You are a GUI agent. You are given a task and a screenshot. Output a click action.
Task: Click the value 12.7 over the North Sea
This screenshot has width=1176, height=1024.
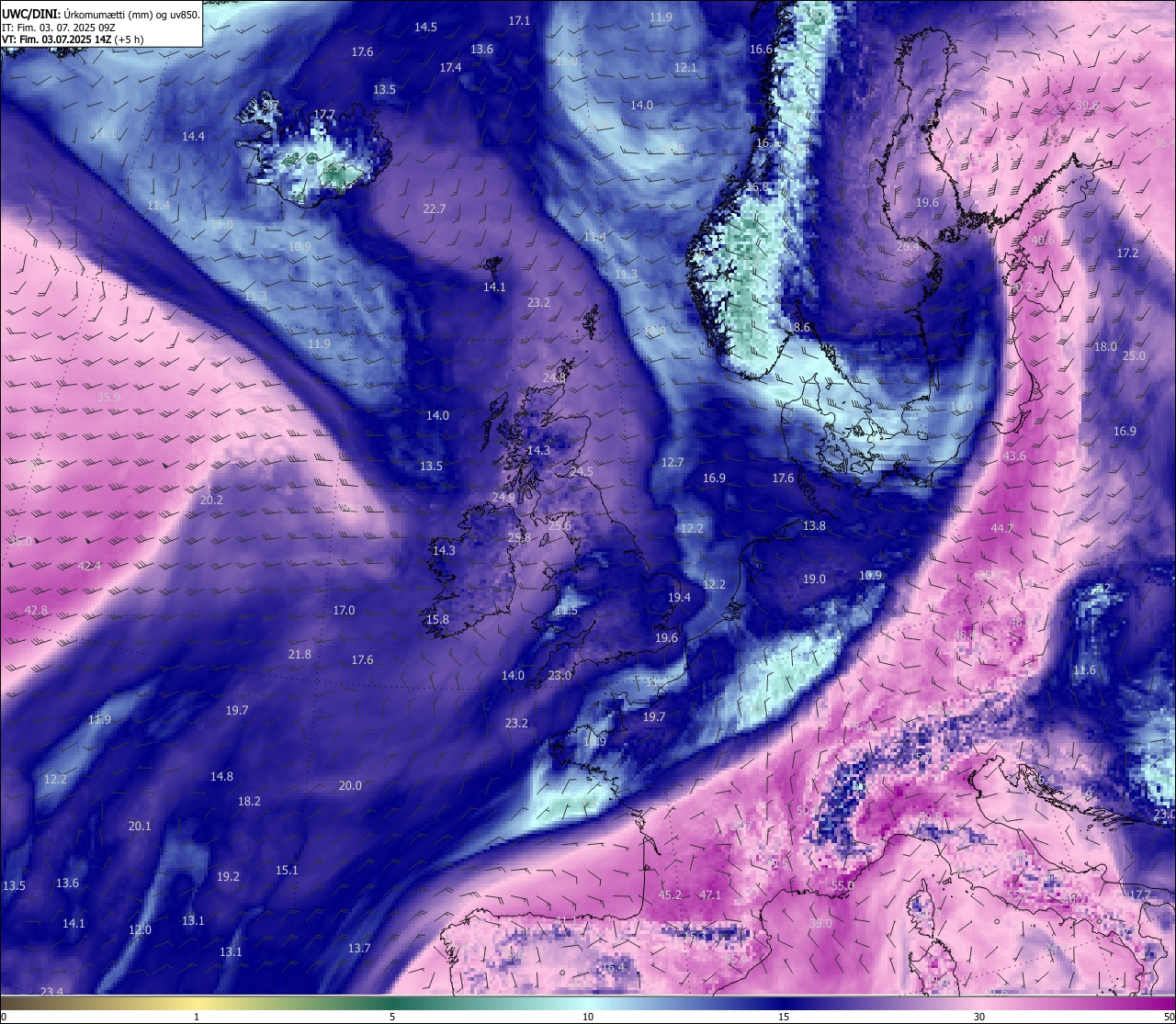coord(673,462)
